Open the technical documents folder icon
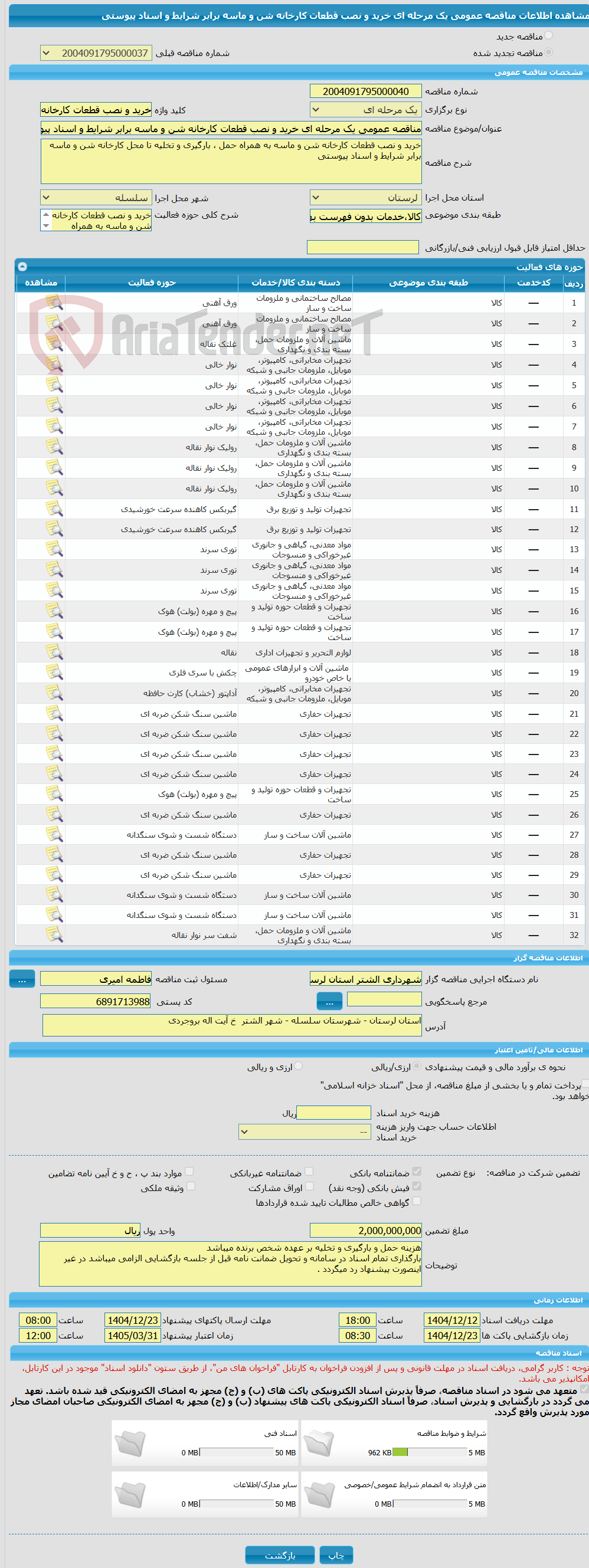The image size is (589, 1568). click(x=130, y=1444)
